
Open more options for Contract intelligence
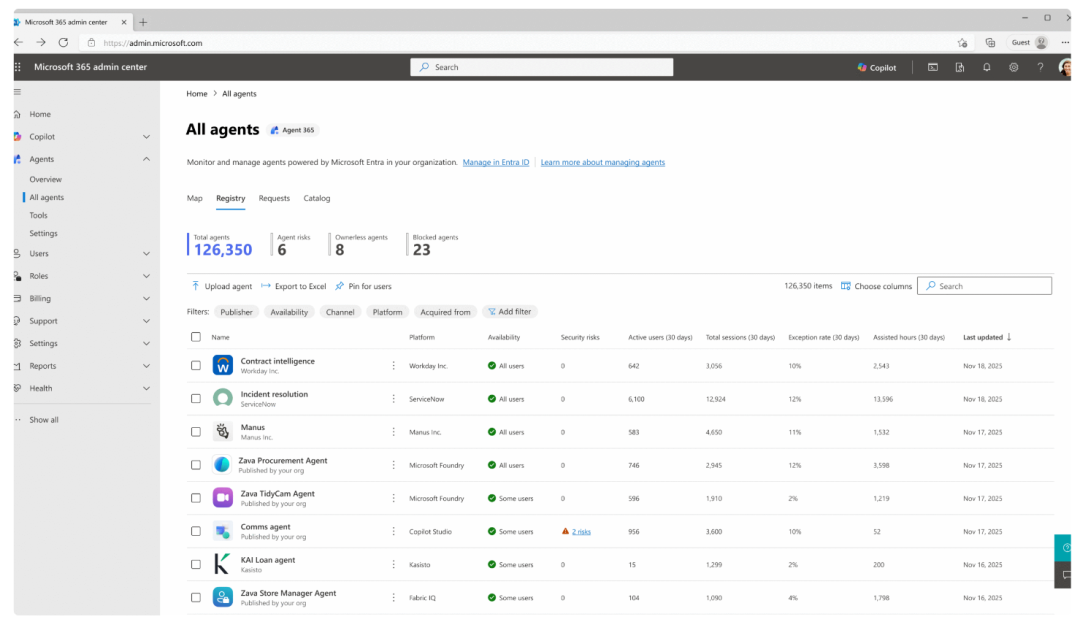(393, 366)
